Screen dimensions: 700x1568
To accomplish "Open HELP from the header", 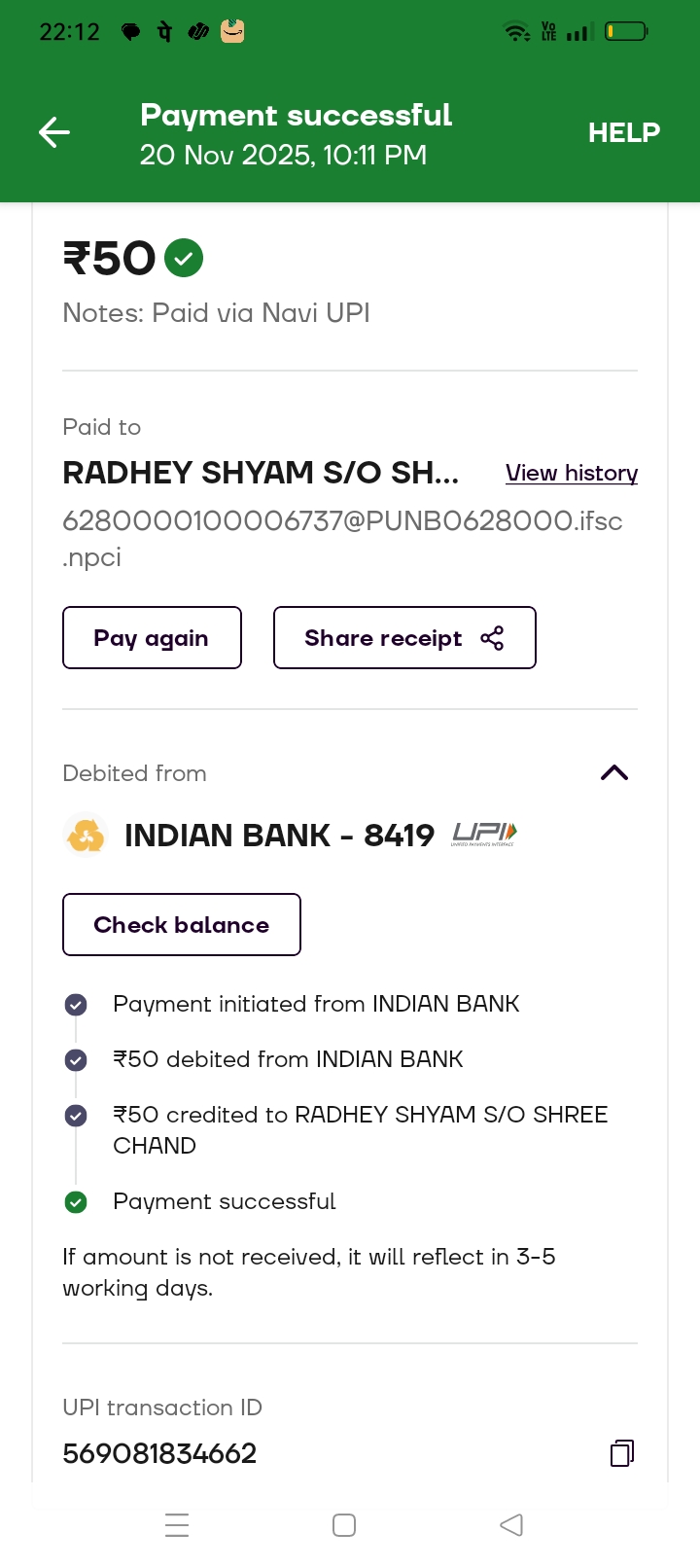I will tap(623, 132).
